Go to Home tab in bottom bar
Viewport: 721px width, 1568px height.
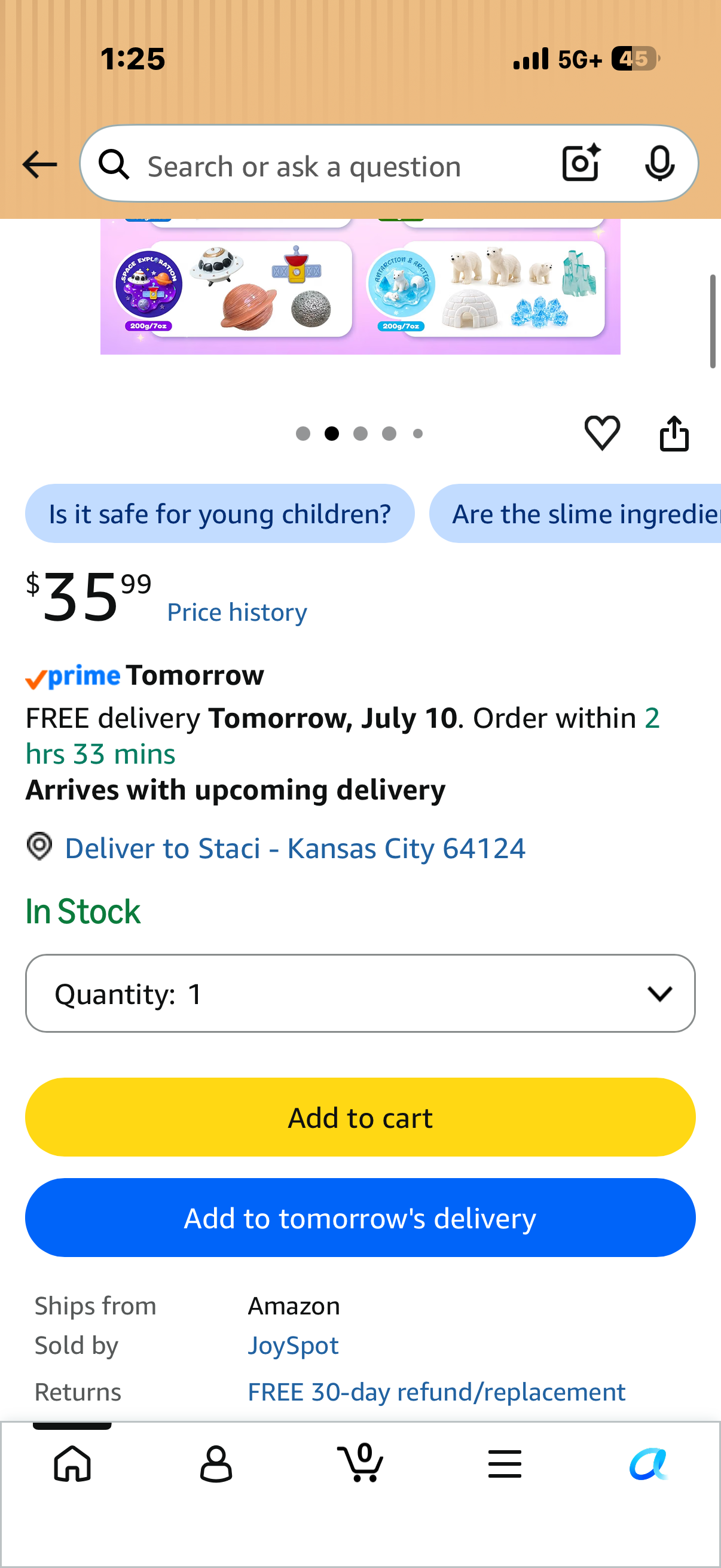tap(72, 1463)
